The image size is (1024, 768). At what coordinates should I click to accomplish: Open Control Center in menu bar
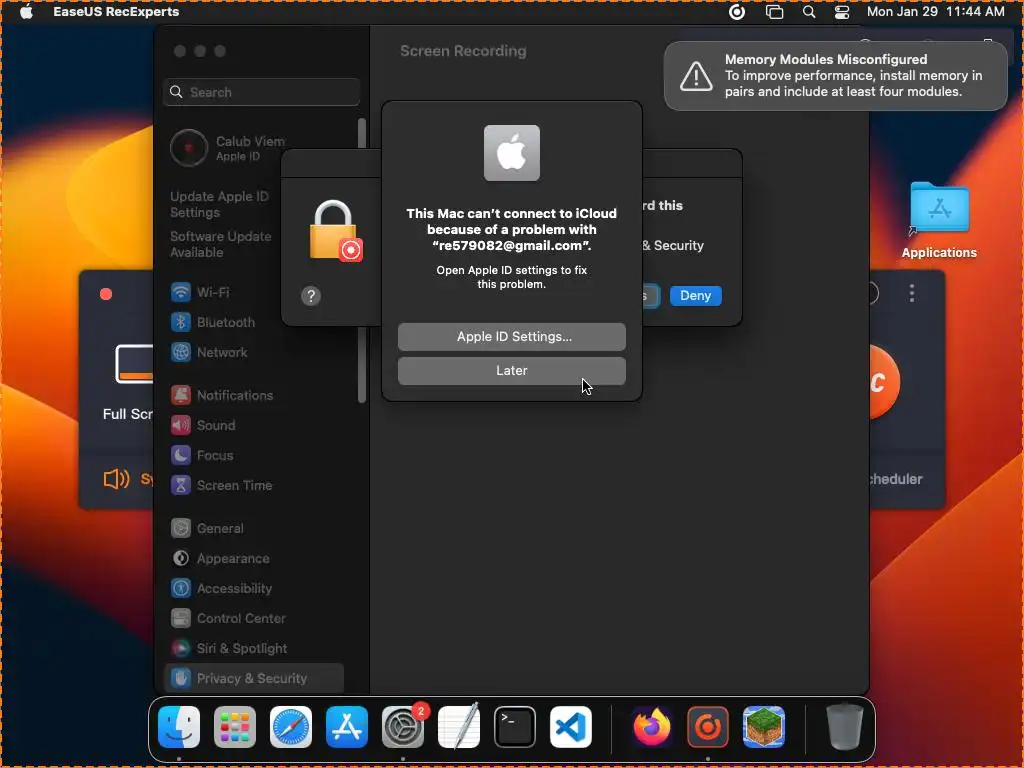(842, 12)
